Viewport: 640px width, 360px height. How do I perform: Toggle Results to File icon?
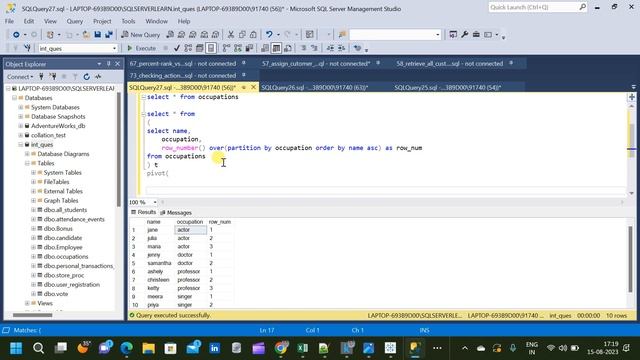288,48
